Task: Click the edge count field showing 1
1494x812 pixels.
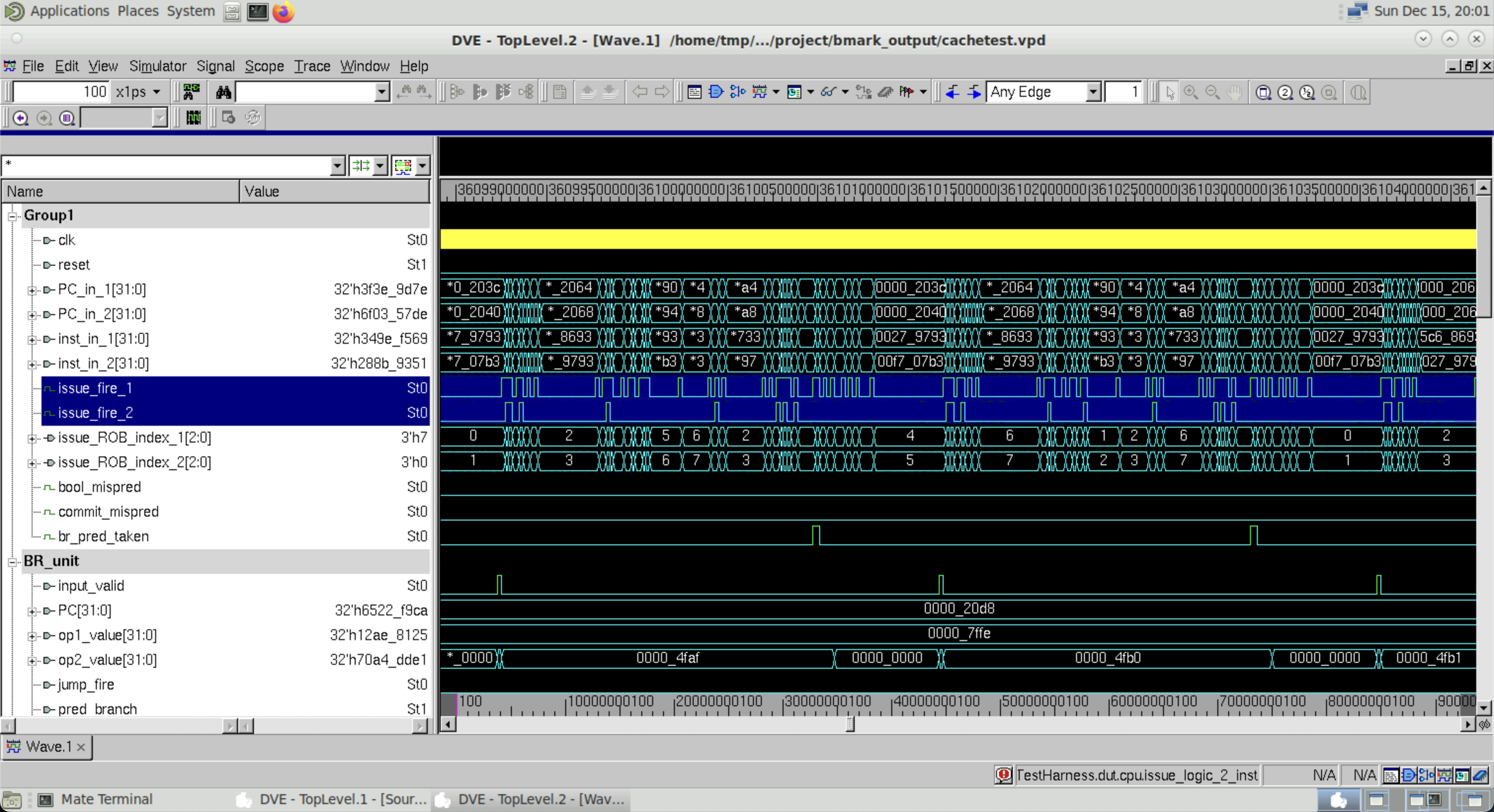Action: (1123, 92)
